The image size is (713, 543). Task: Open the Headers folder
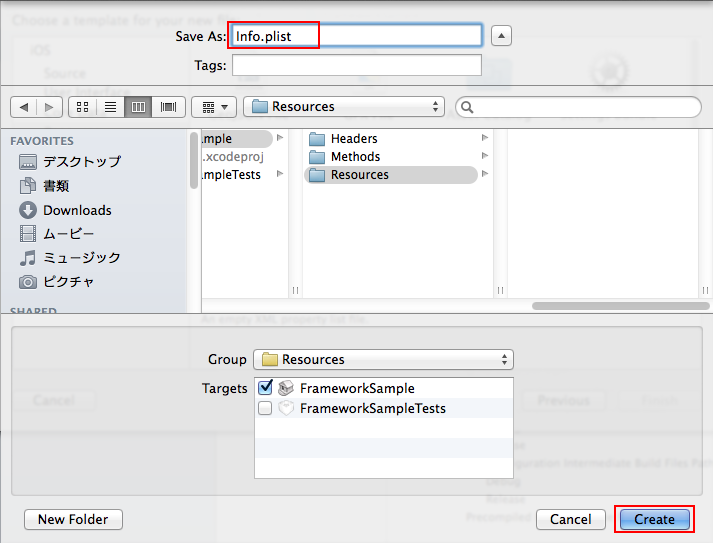pyautogui.click(x=391, y=138)
